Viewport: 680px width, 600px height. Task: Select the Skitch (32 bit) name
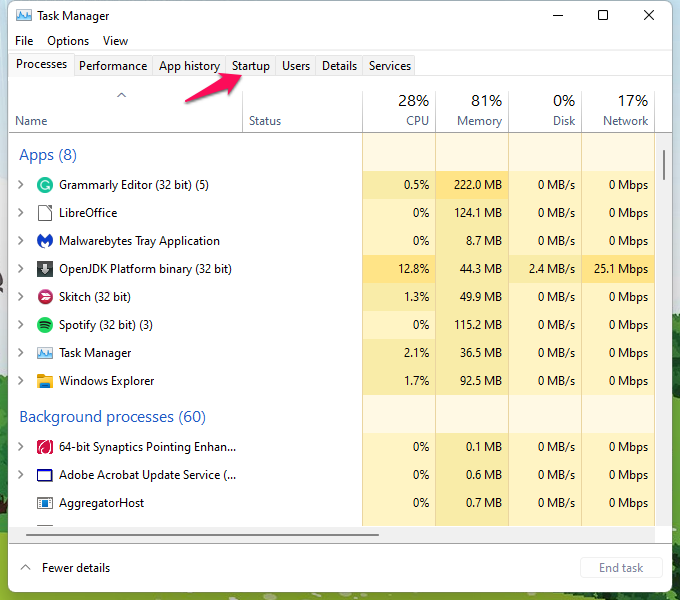[95, 297]
